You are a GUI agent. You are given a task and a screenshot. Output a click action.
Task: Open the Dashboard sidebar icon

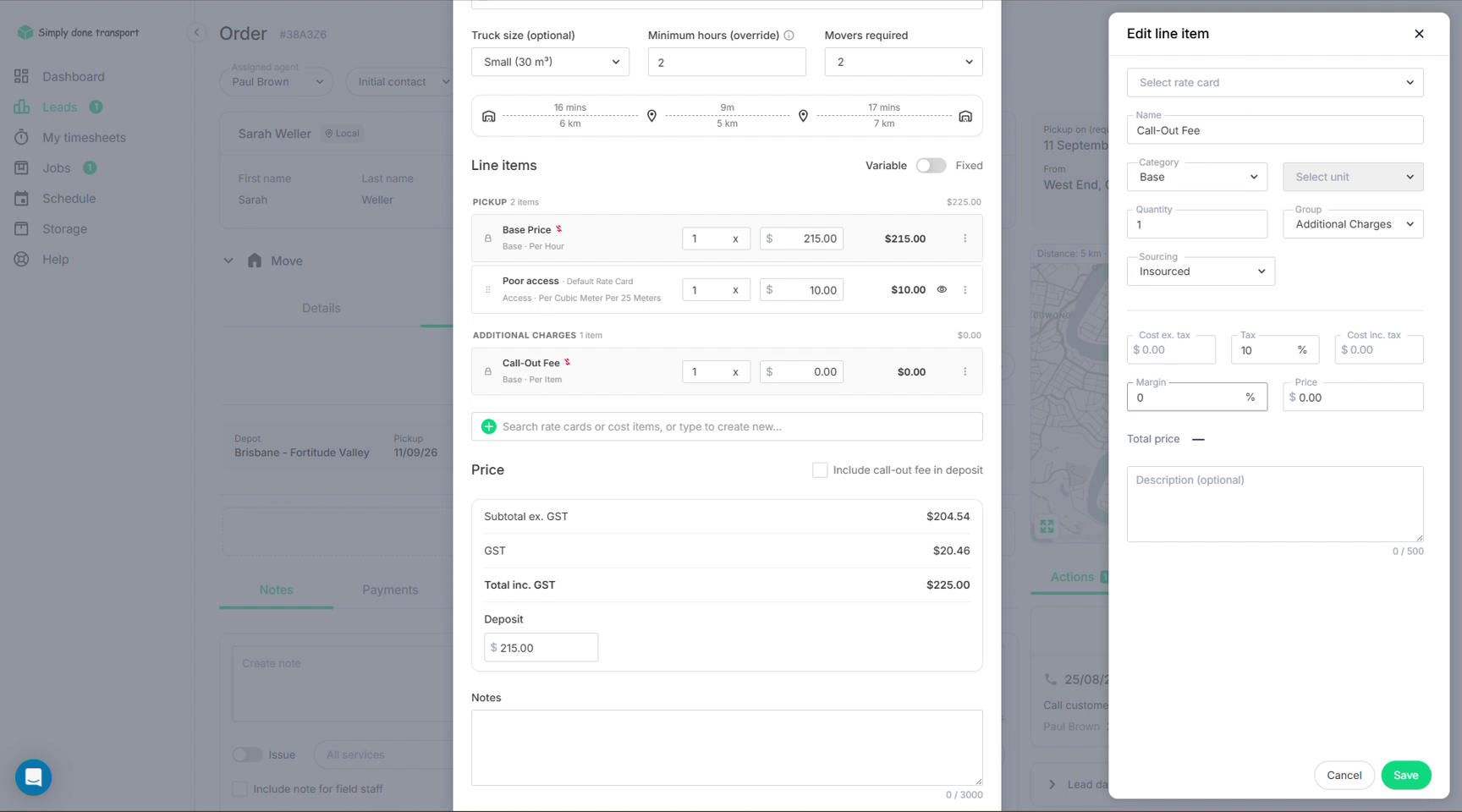coord(21,76)
